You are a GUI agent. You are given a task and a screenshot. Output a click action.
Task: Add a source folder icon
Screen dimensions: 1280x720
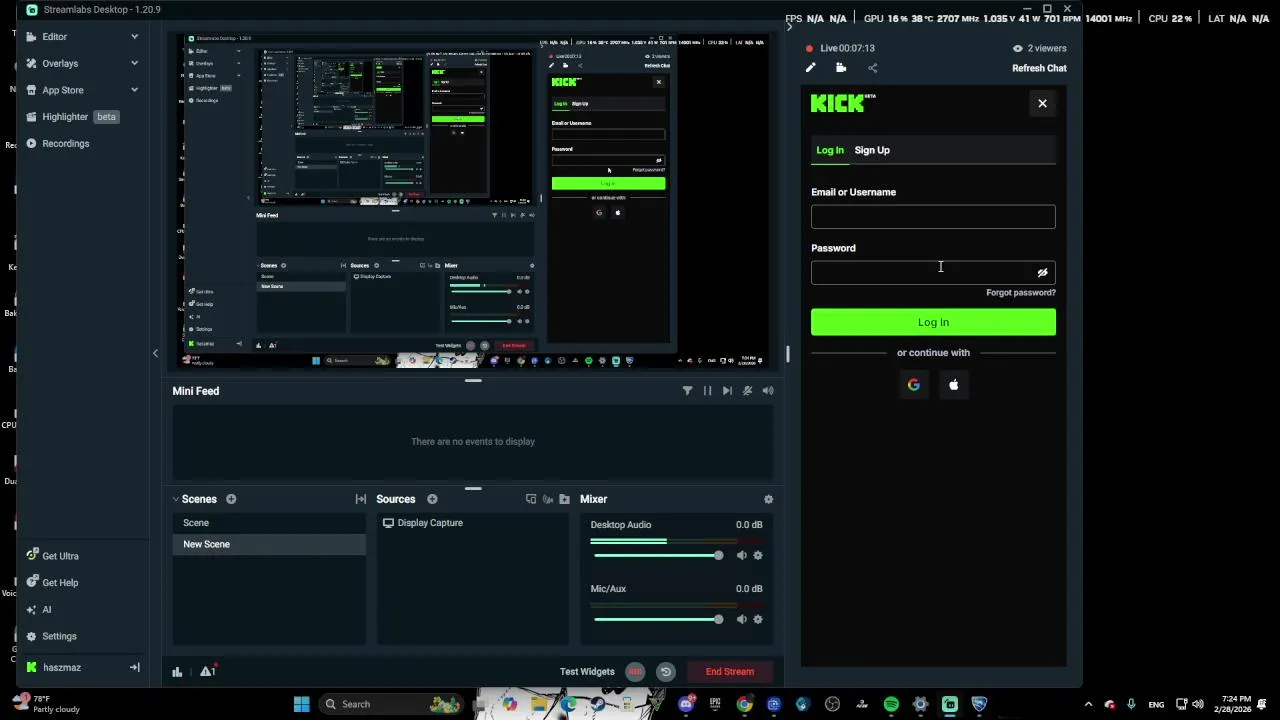(564, 499)
